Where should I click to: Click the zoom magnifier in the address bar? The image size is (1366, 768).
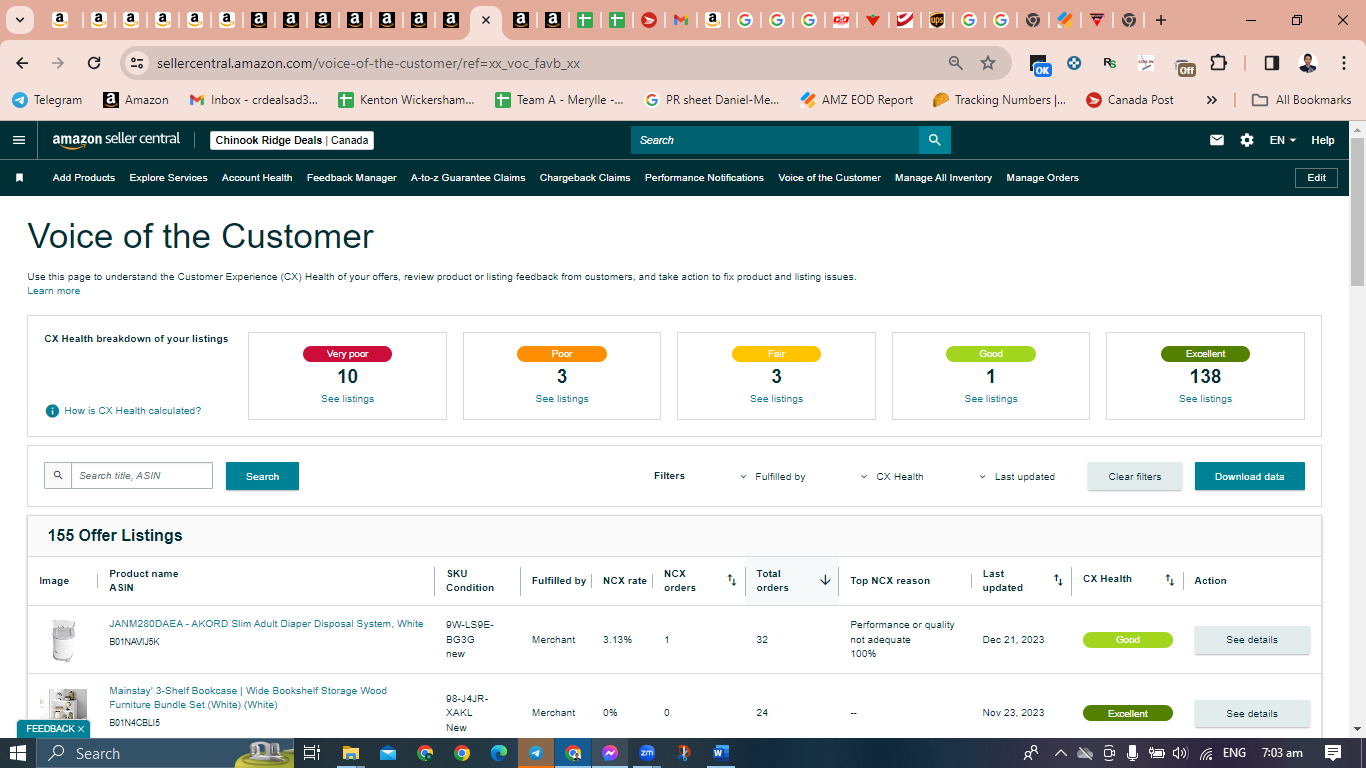pyautogui.click(x=956, y=63)
